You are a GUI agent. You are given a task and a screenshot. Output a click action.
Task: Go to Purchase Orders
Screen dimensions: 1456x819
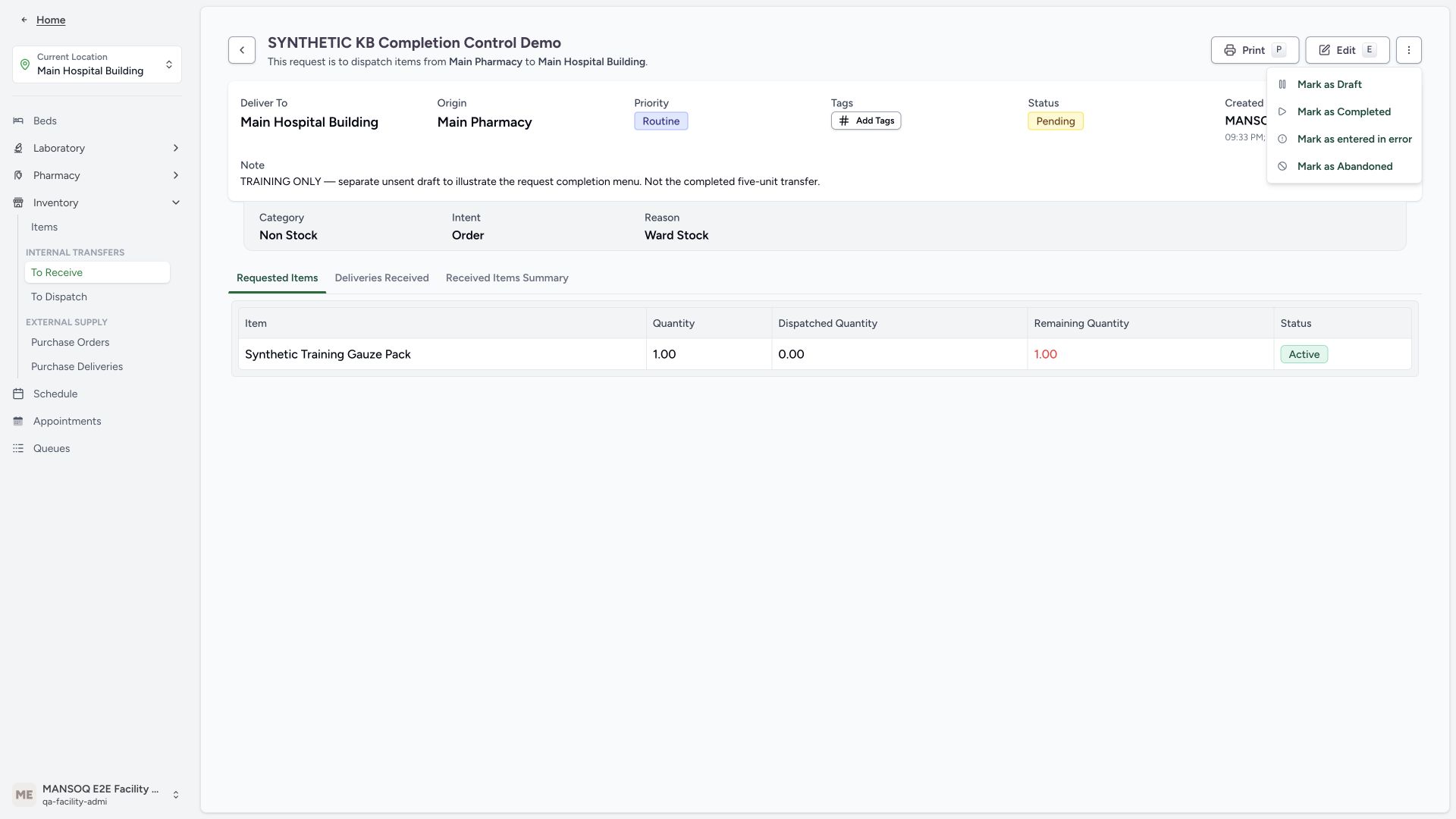click(97, 343)
